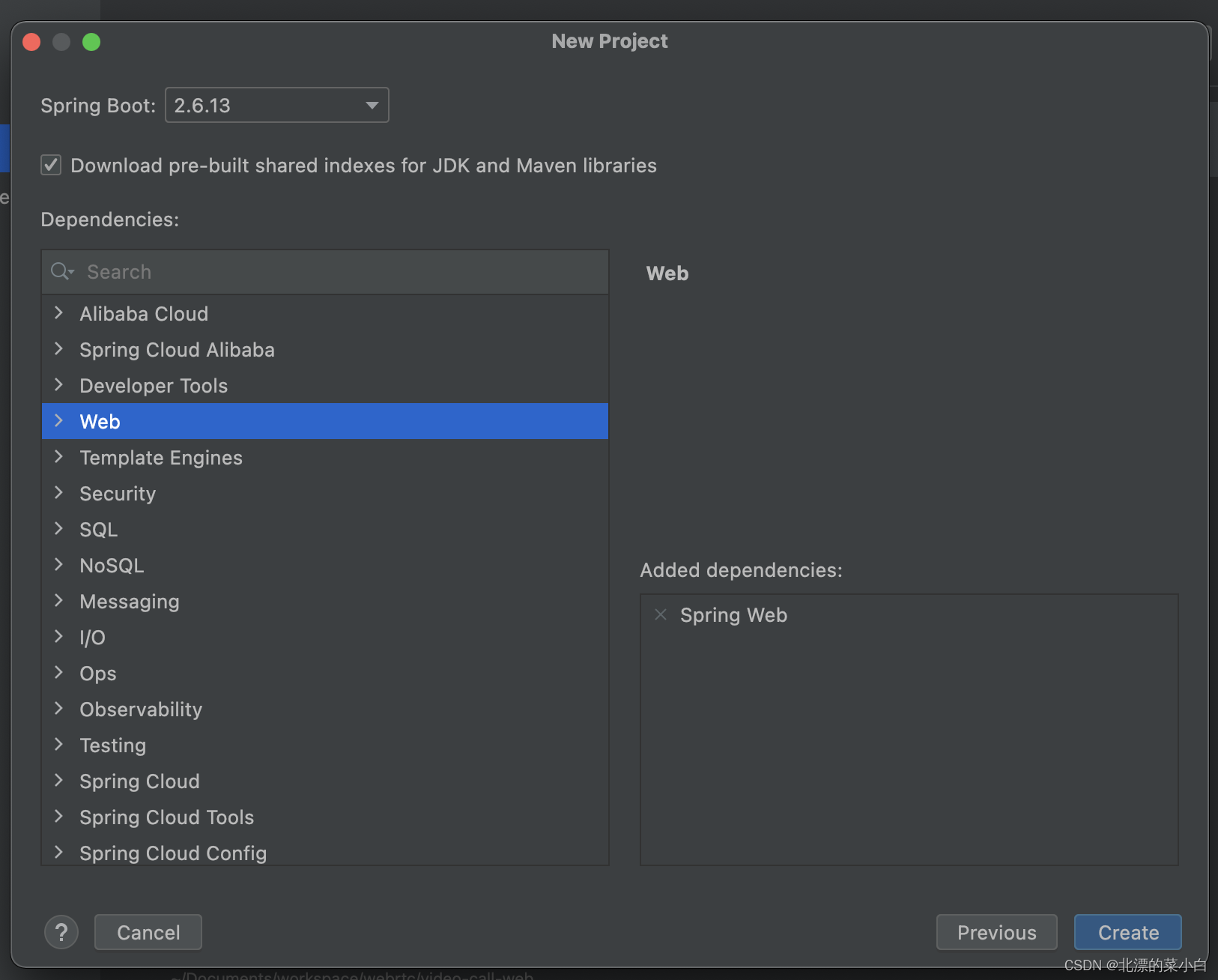
Task: Select the Observability row
Action: click(325, 709)
